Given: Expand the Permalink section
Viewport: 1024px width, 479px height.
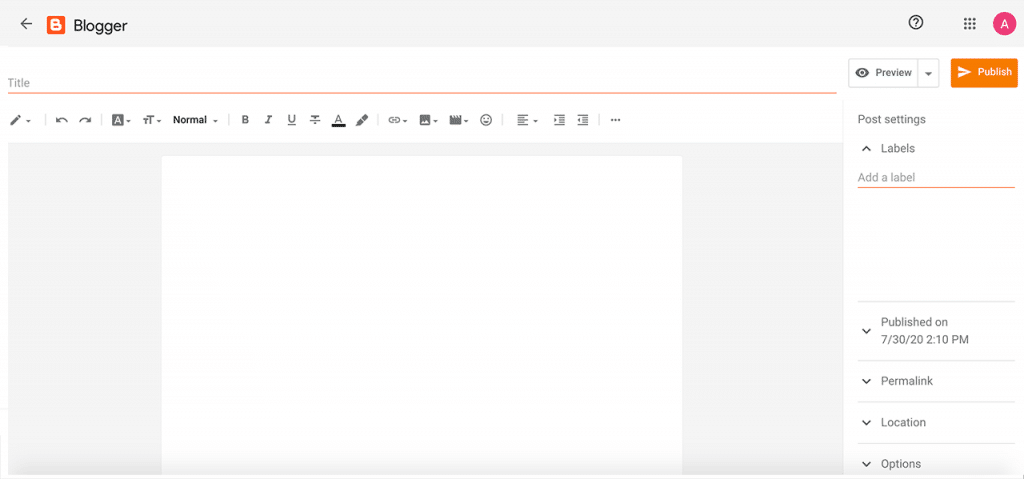Looking at the screenshot, I should tap(936, 381).
